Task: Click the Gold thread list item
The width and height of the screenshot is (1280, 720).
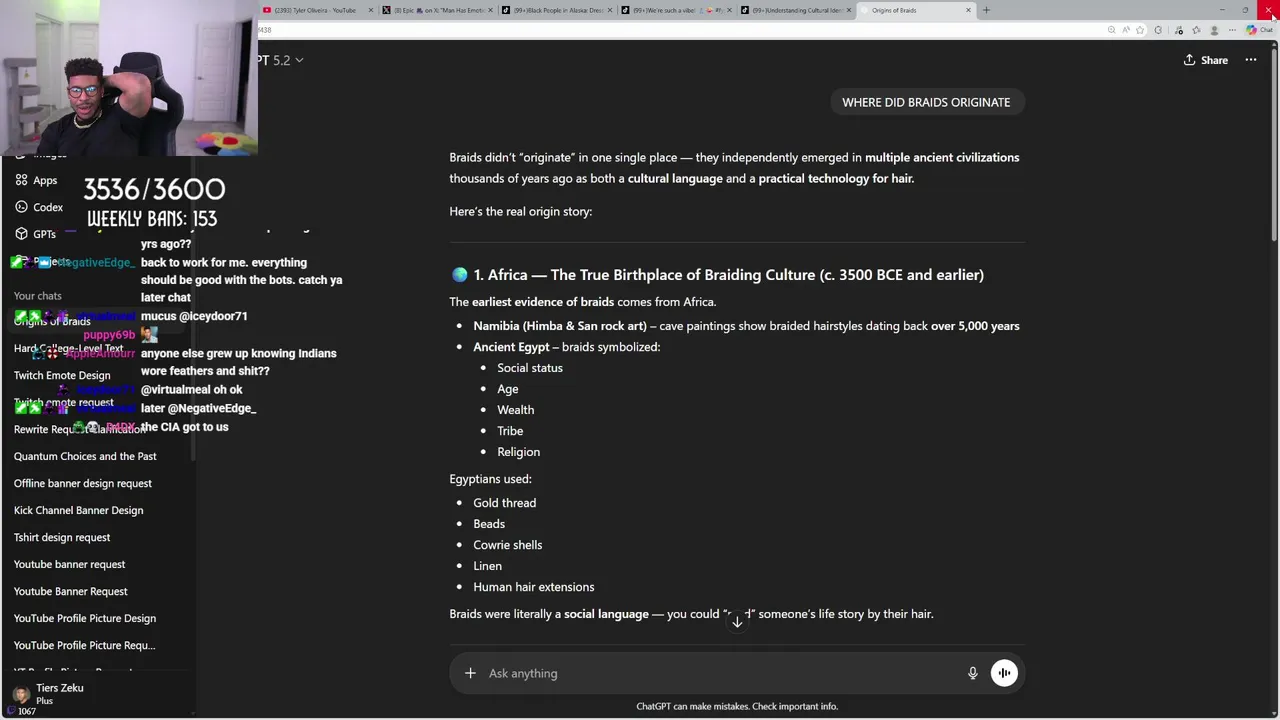Action: click(x=504, y=503)
